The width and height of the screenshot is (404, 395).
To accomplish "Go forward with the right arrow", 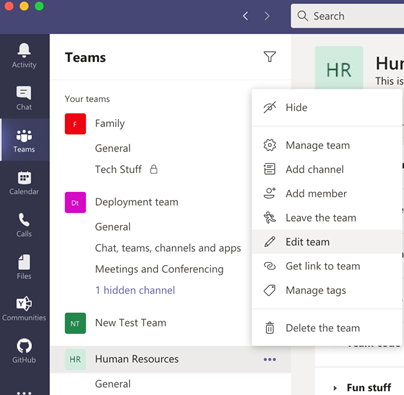I will (267, 16).
